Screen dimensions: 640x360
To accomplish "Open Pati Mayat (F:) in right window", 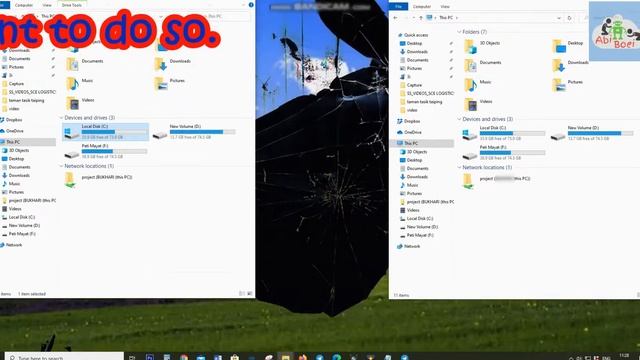I will [x=504, y=152].
